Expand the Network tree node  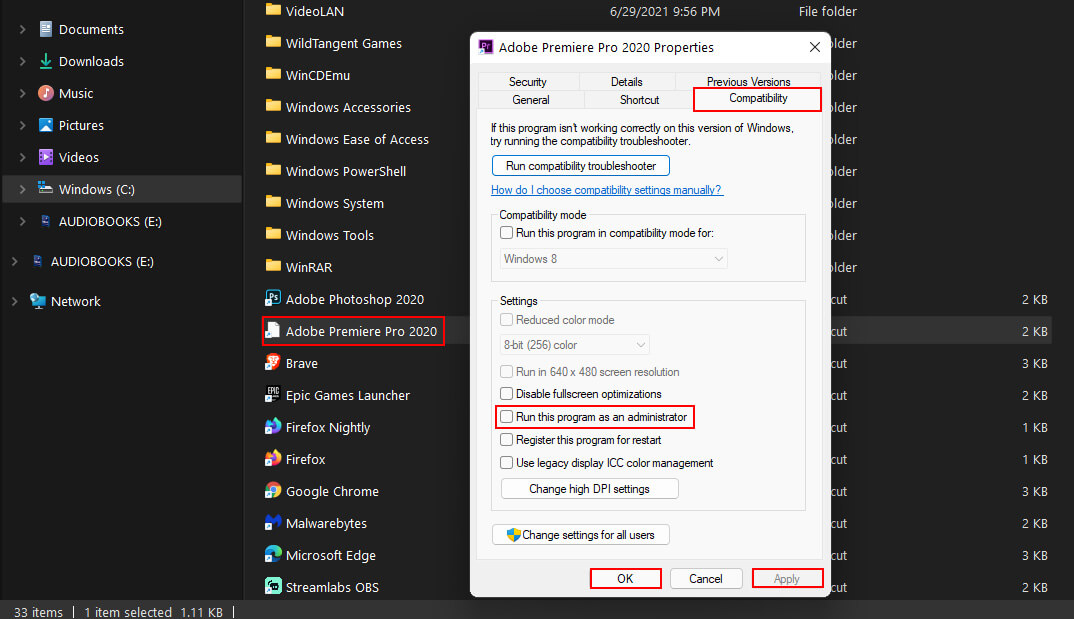click(x=14, y=301)
